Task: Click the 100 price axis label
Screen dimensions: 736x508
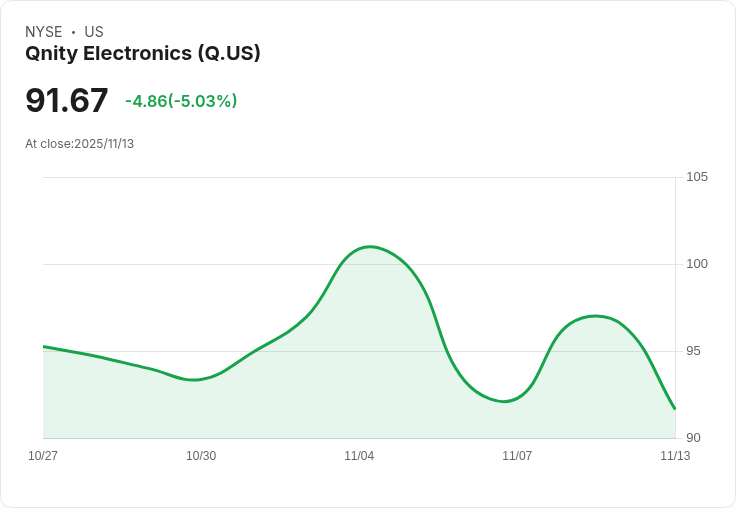Action: (697, 264)
